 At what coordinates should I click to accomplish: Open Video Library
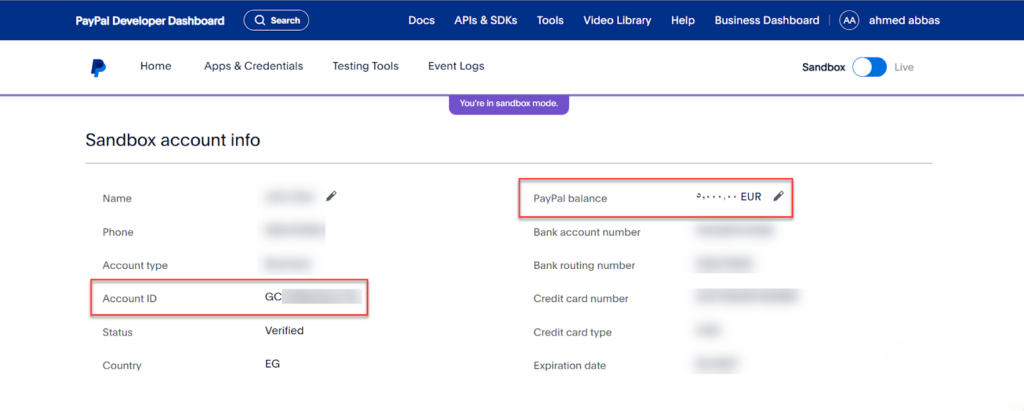point(617,20)
